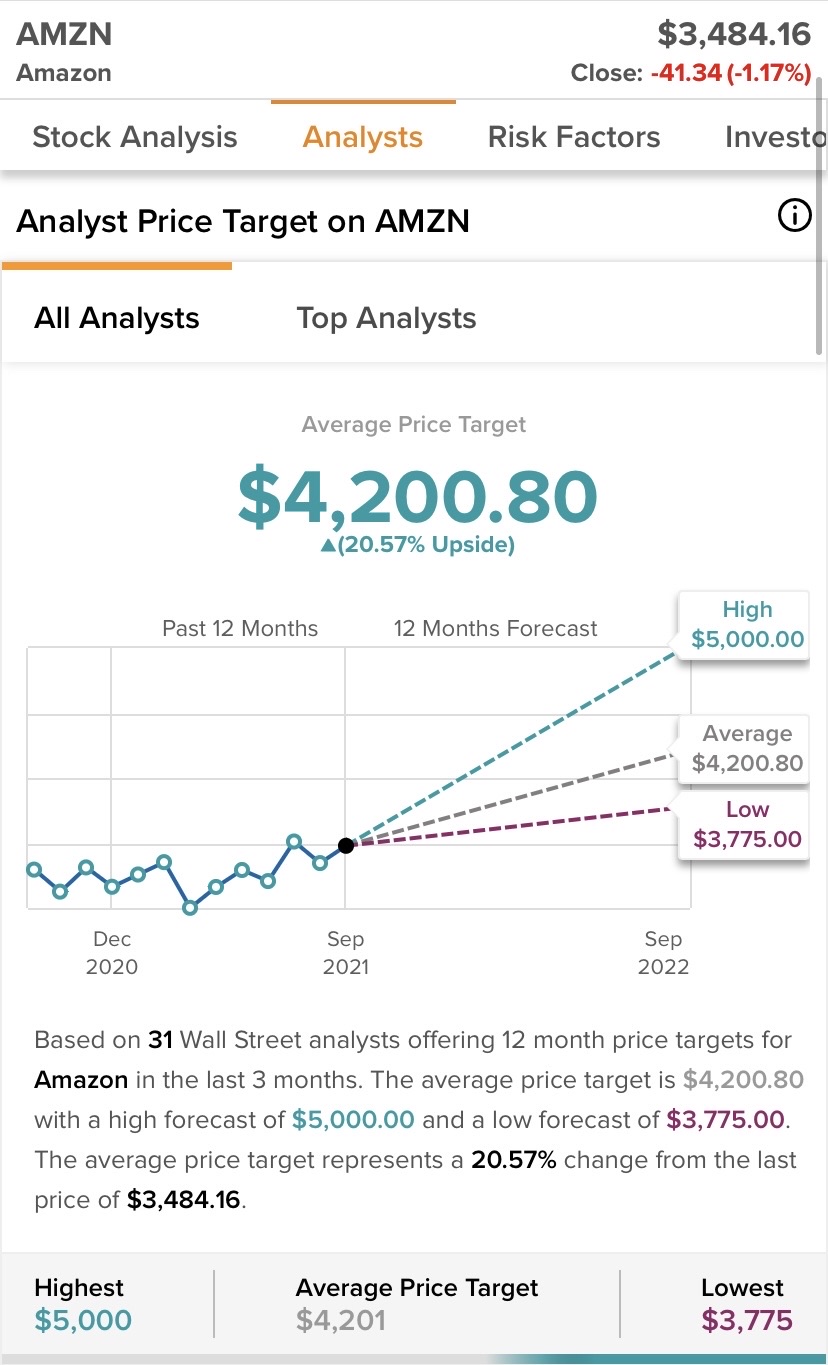This screenshot has height=1365, width=828.
Task: Click the black current-price dot on chart
Action: tap(345, 845)
